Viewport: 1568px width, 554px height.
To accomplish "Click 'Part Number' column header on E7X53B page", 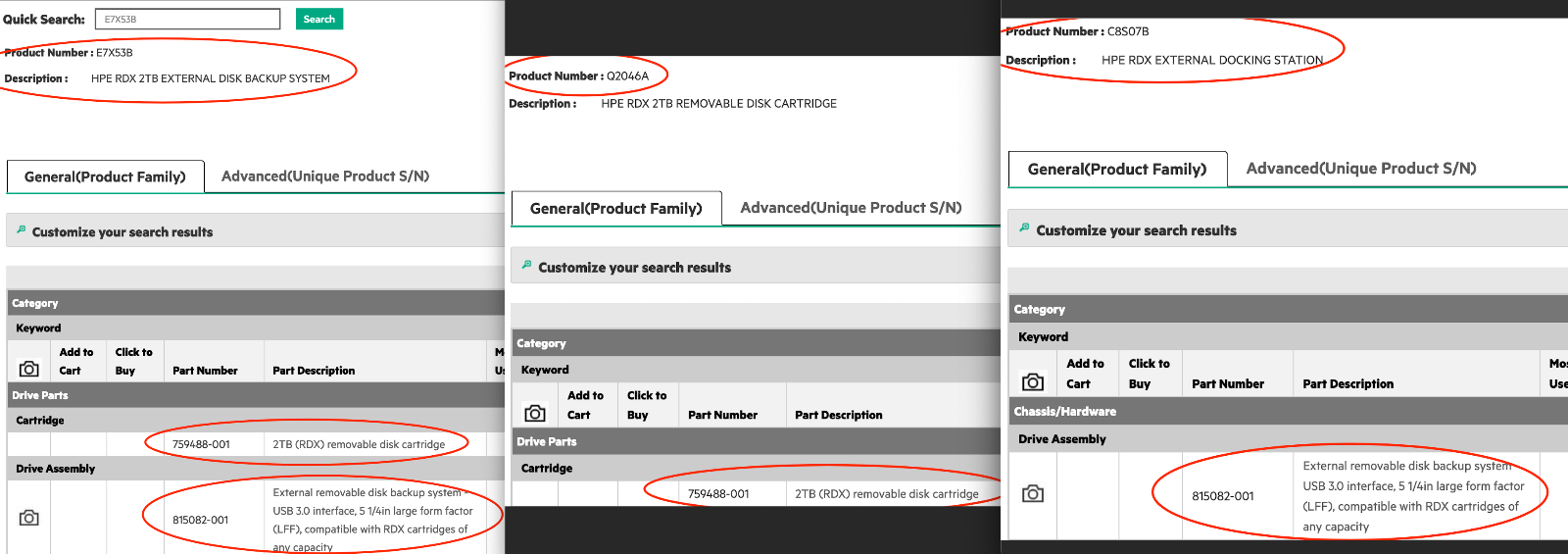I will 205,371.
